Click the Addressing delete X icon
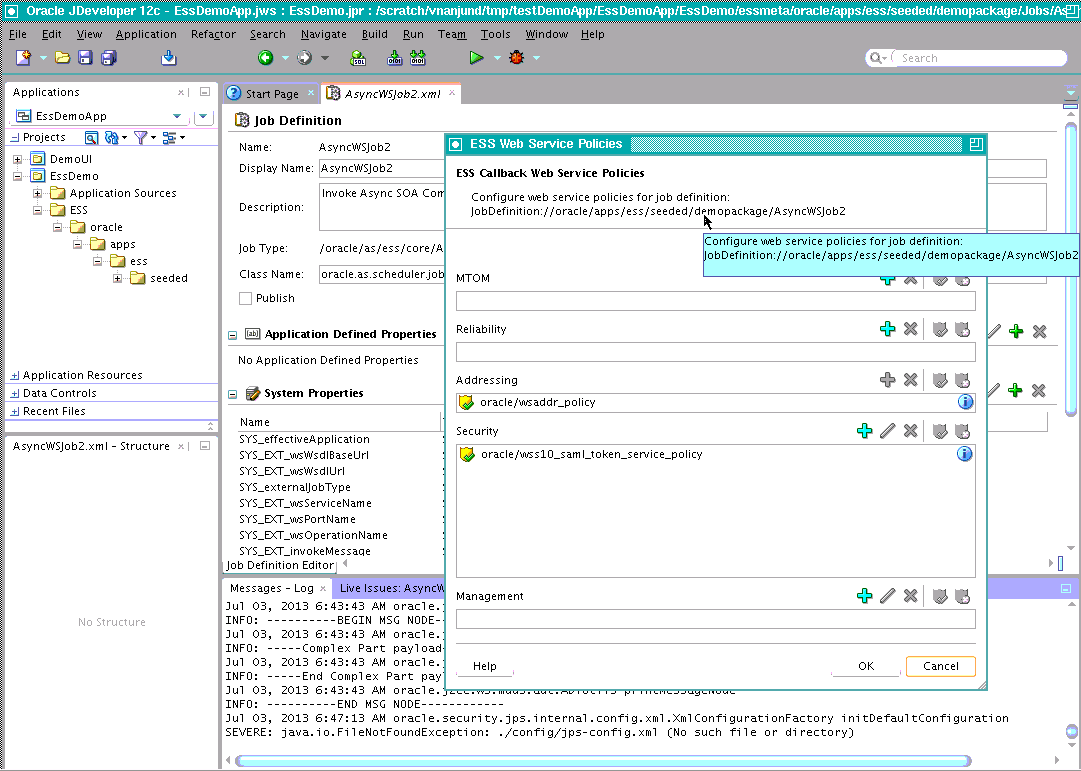1081x771 pixels. pos(911,380)
